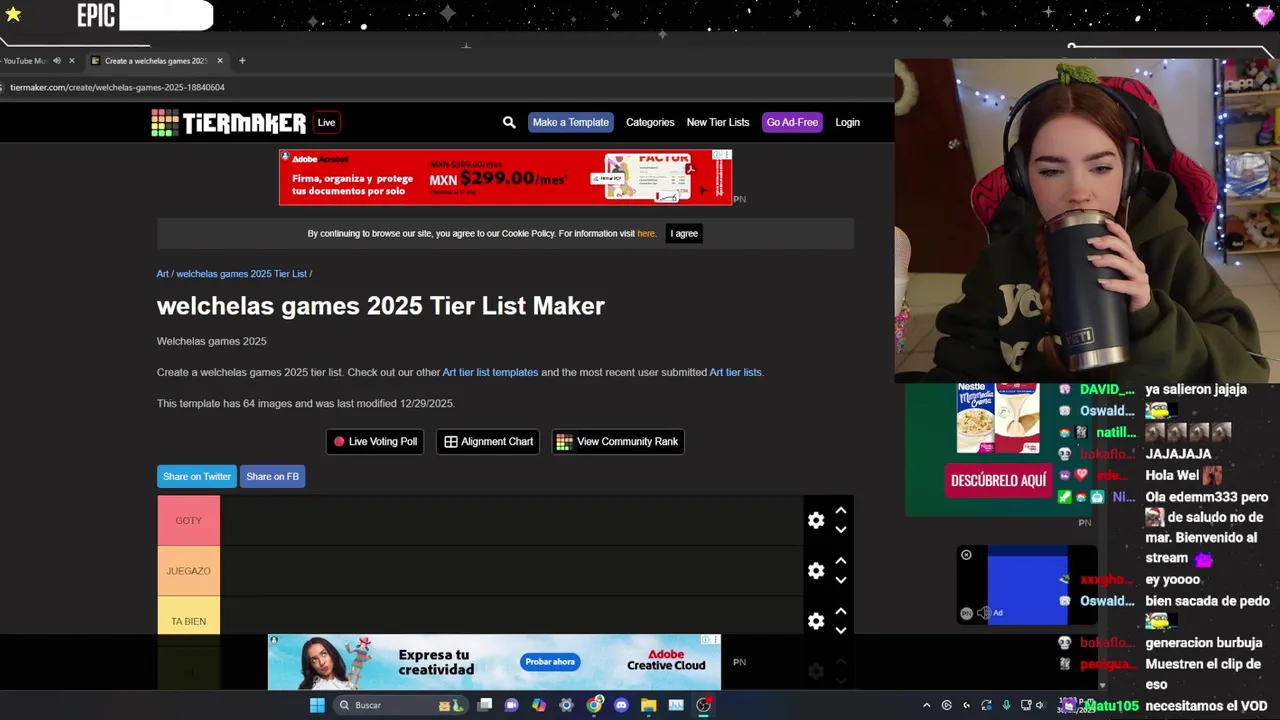The width and height of the screenshot is (1280, 720).
Task: Open Windows Settings gear in taskbar
Action: (566, 705)
